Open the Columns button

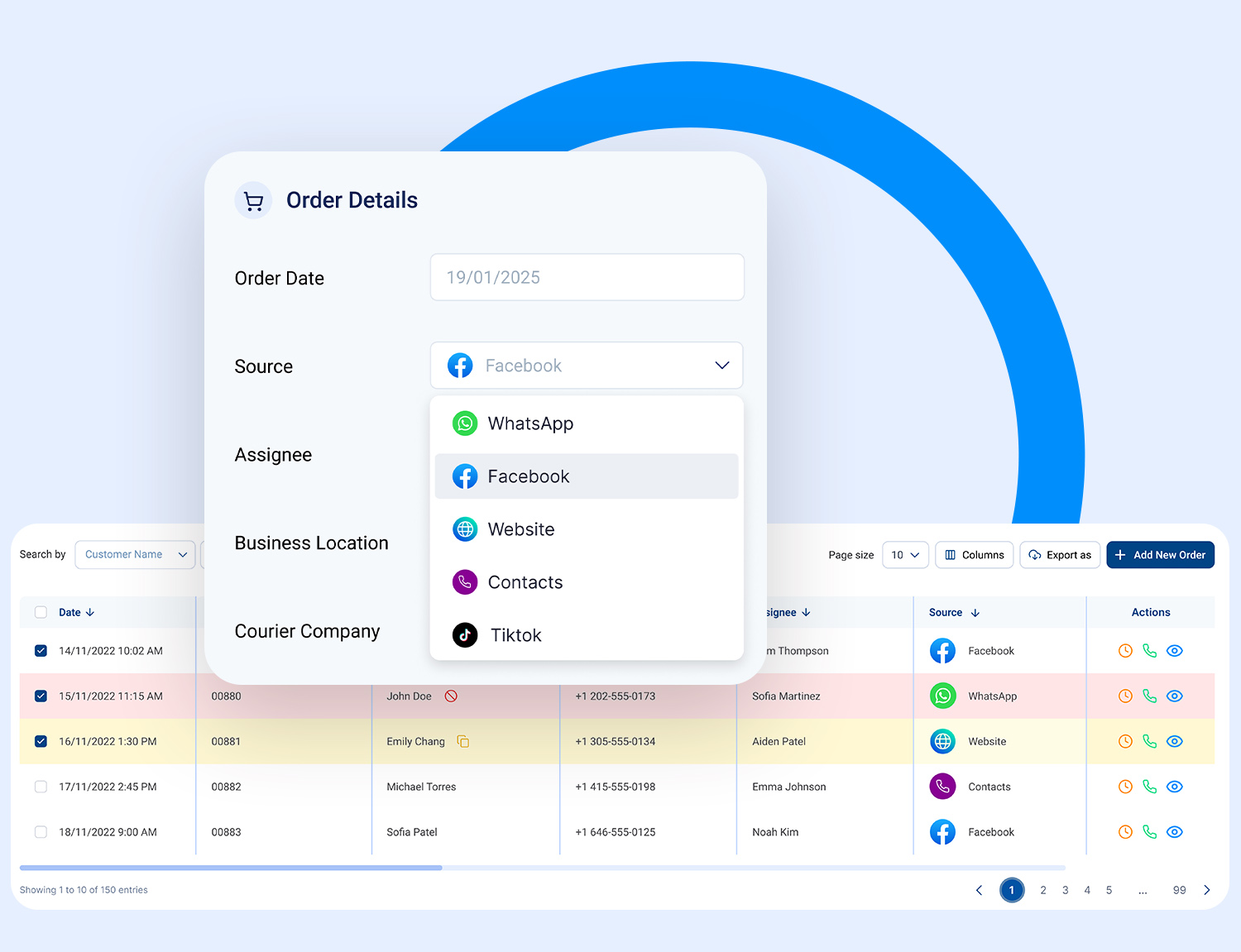coord(975,555)
